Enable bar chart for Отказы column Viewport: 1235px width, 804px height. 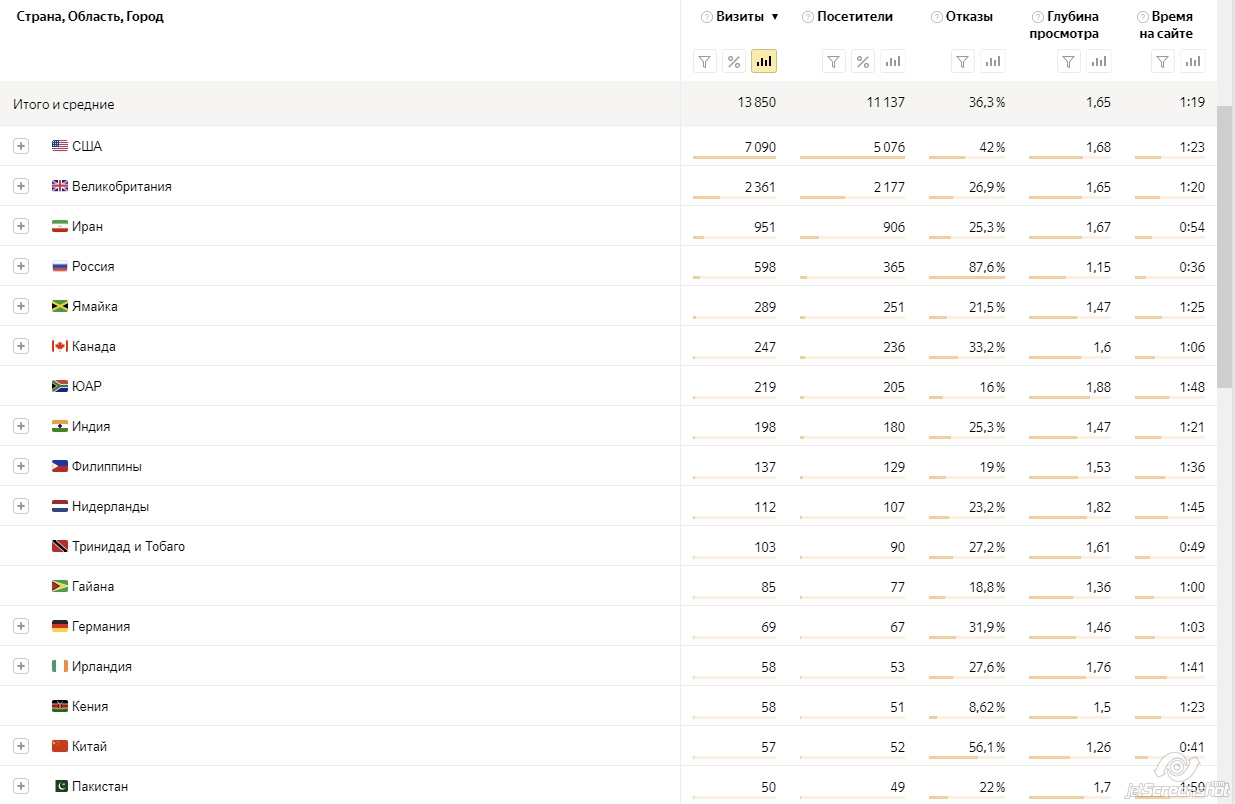coord(992,62)
